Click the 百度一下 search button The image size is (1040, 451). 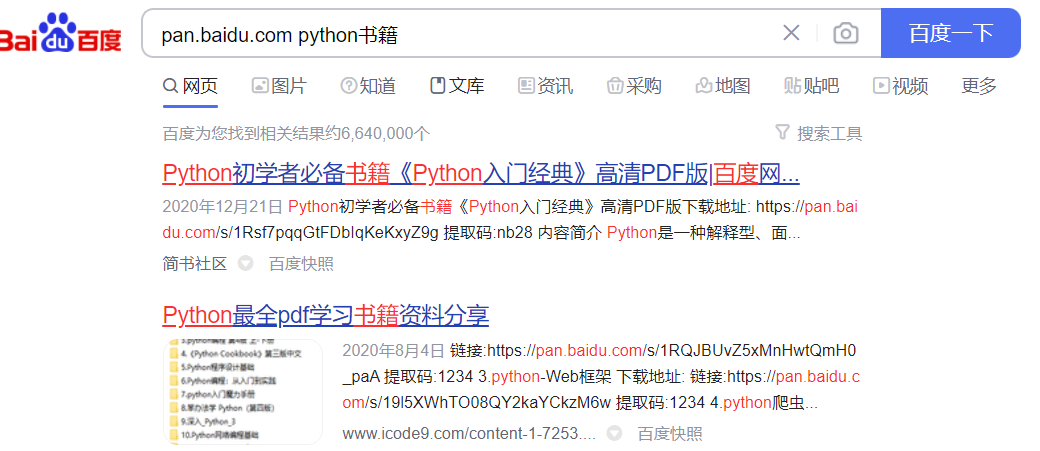click(950, 33)
